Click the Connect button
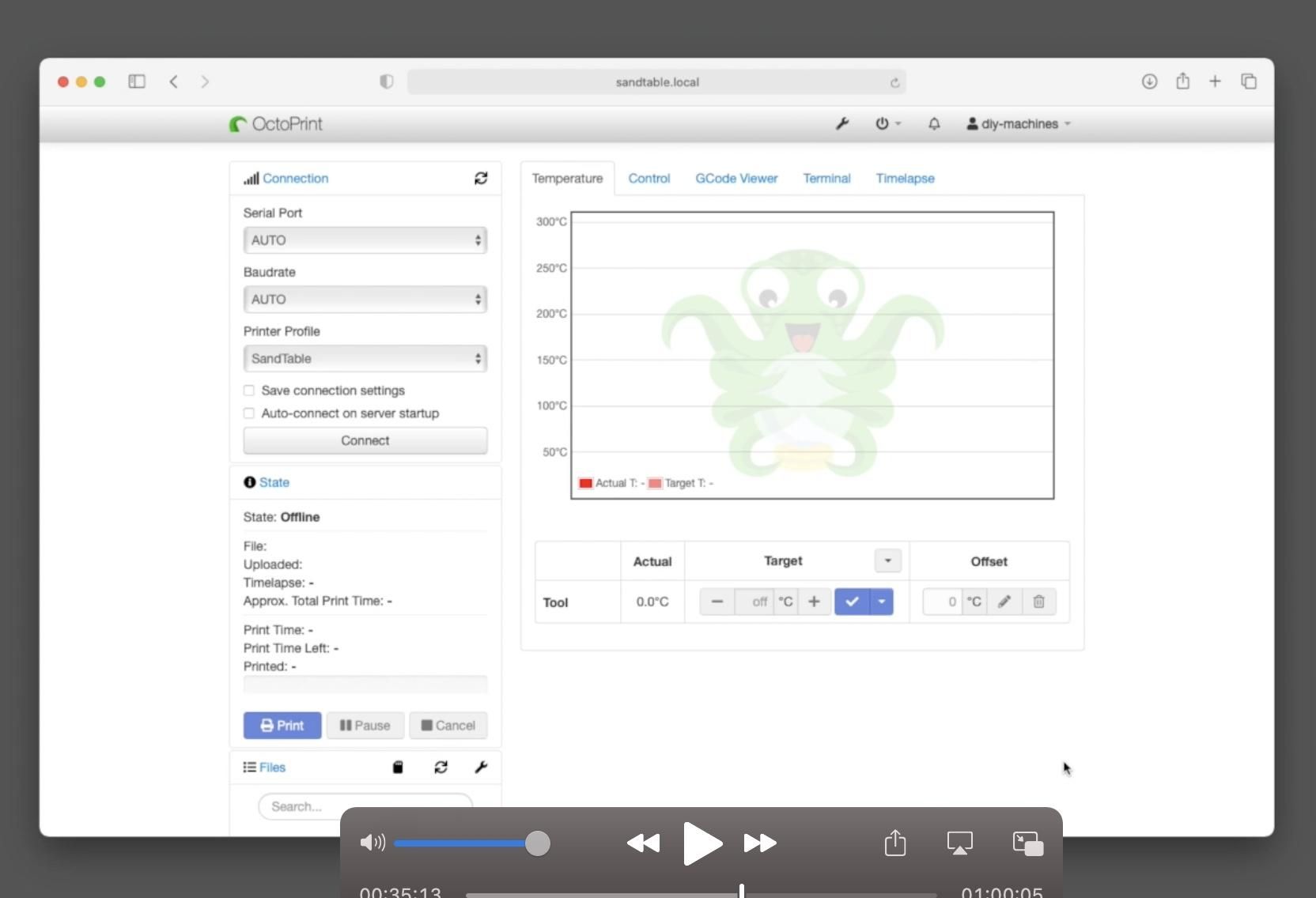The width and height of the screenshot is (1316, 898). [365, 441]
